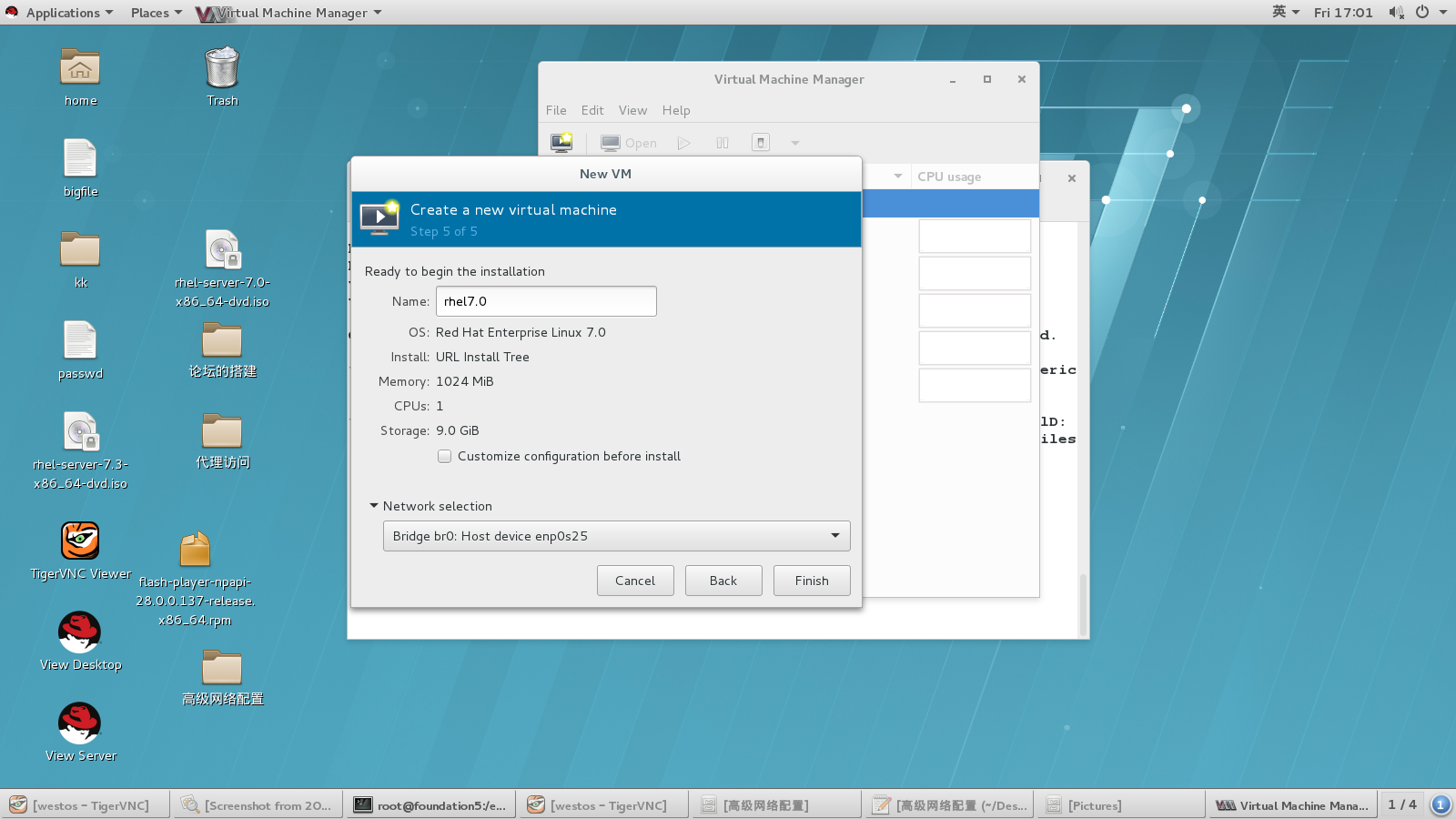1456x819 pixels.
Task: Select the rhel-server-7.3 ISO desktop icon
Action: tap(80, 431)
